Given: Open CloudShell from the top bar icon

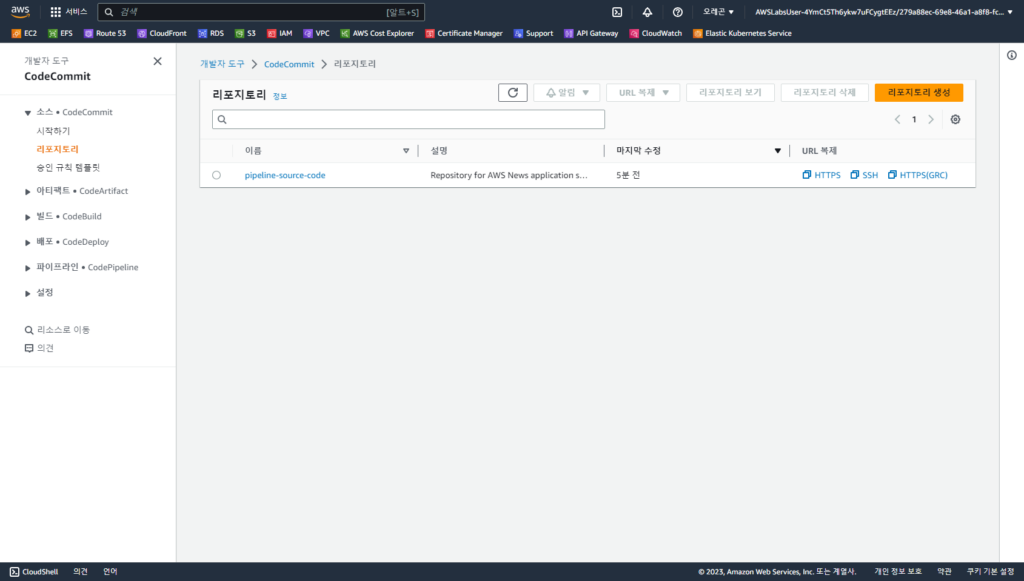Looking at the screenshot, I should (616, 12).
